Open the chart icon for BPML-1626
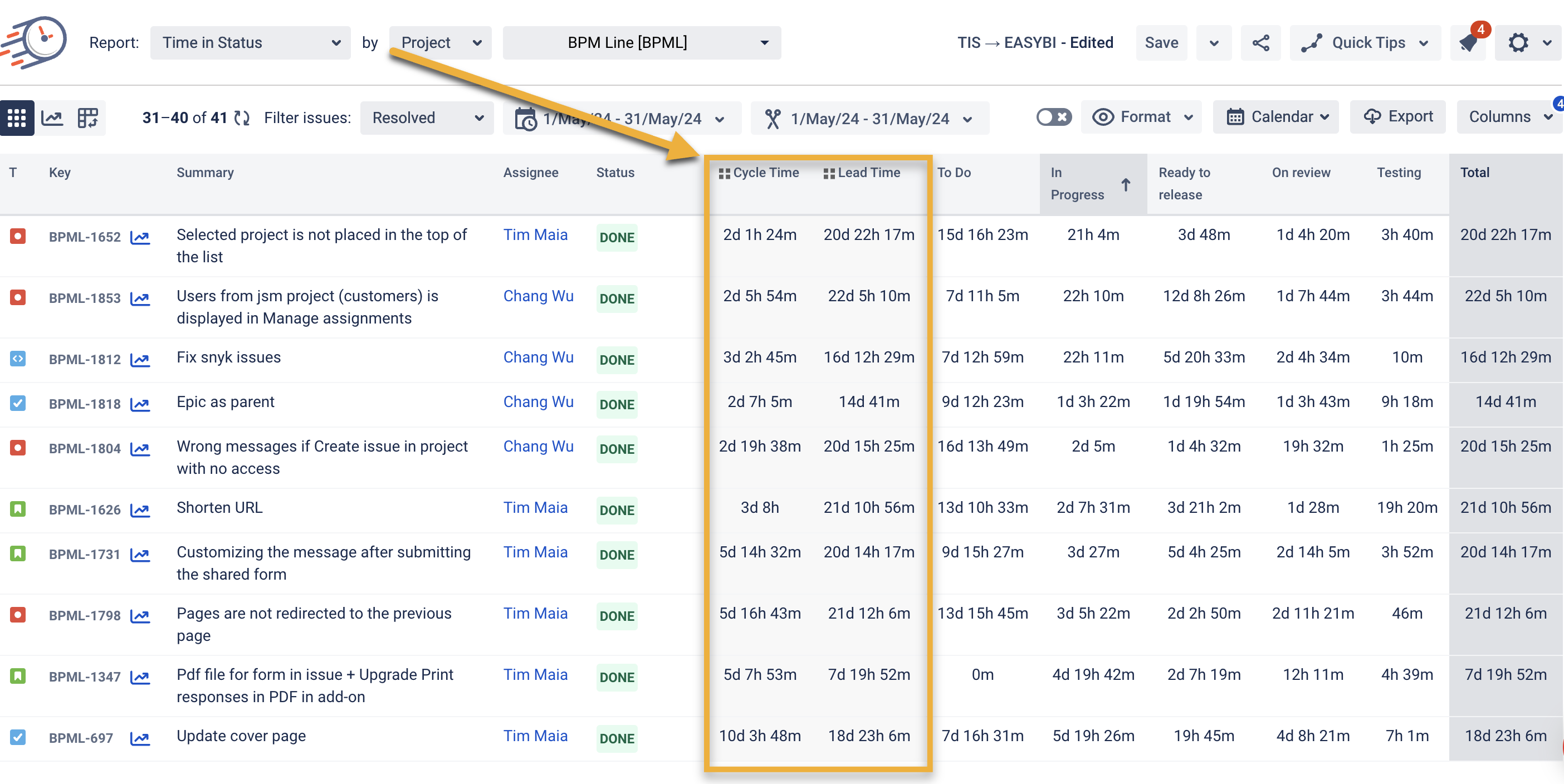1564x784 pixels. click(x=140, y=511)
